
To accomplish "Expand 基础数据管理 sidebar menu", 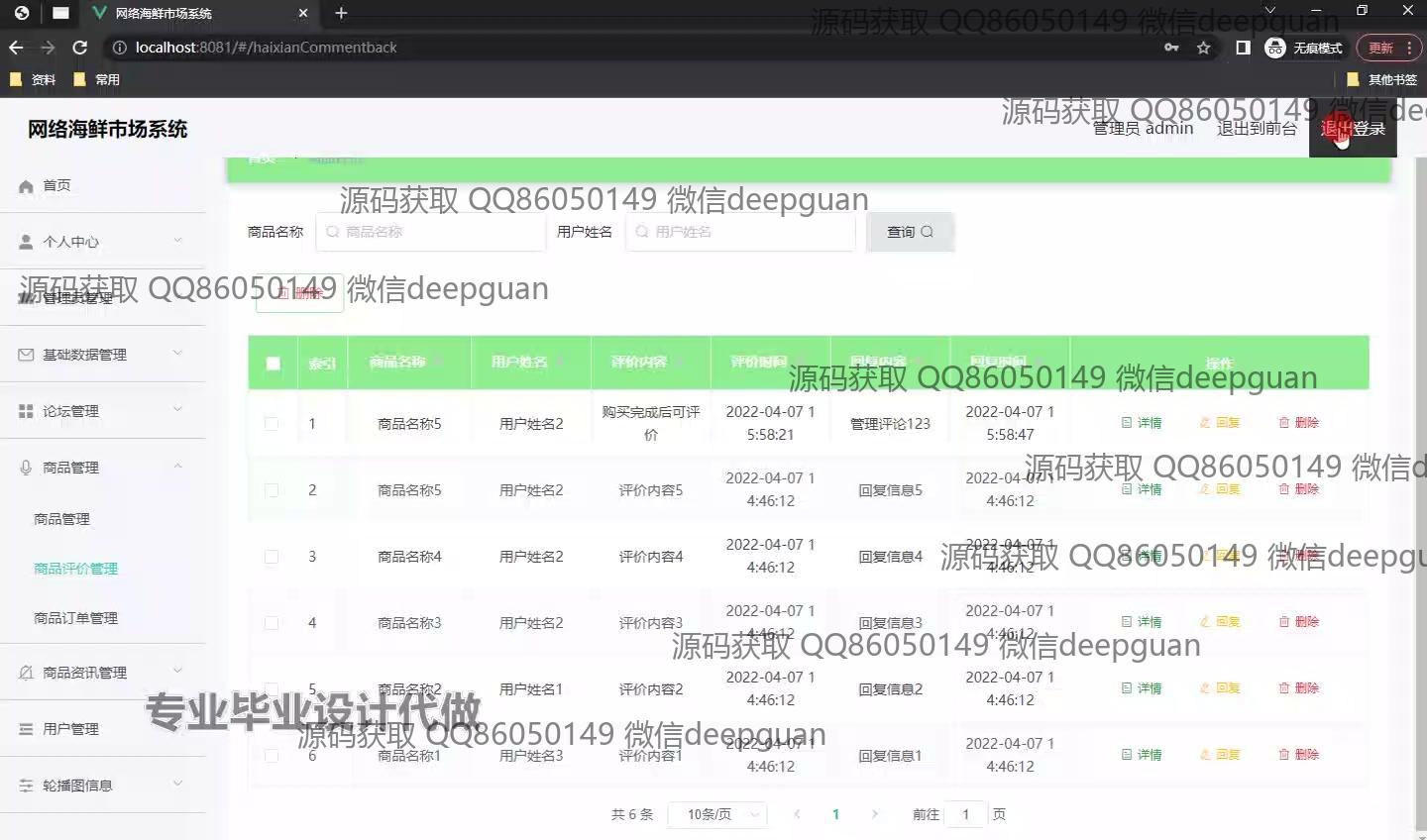I will pyautogui.click(x=103, y=355).
